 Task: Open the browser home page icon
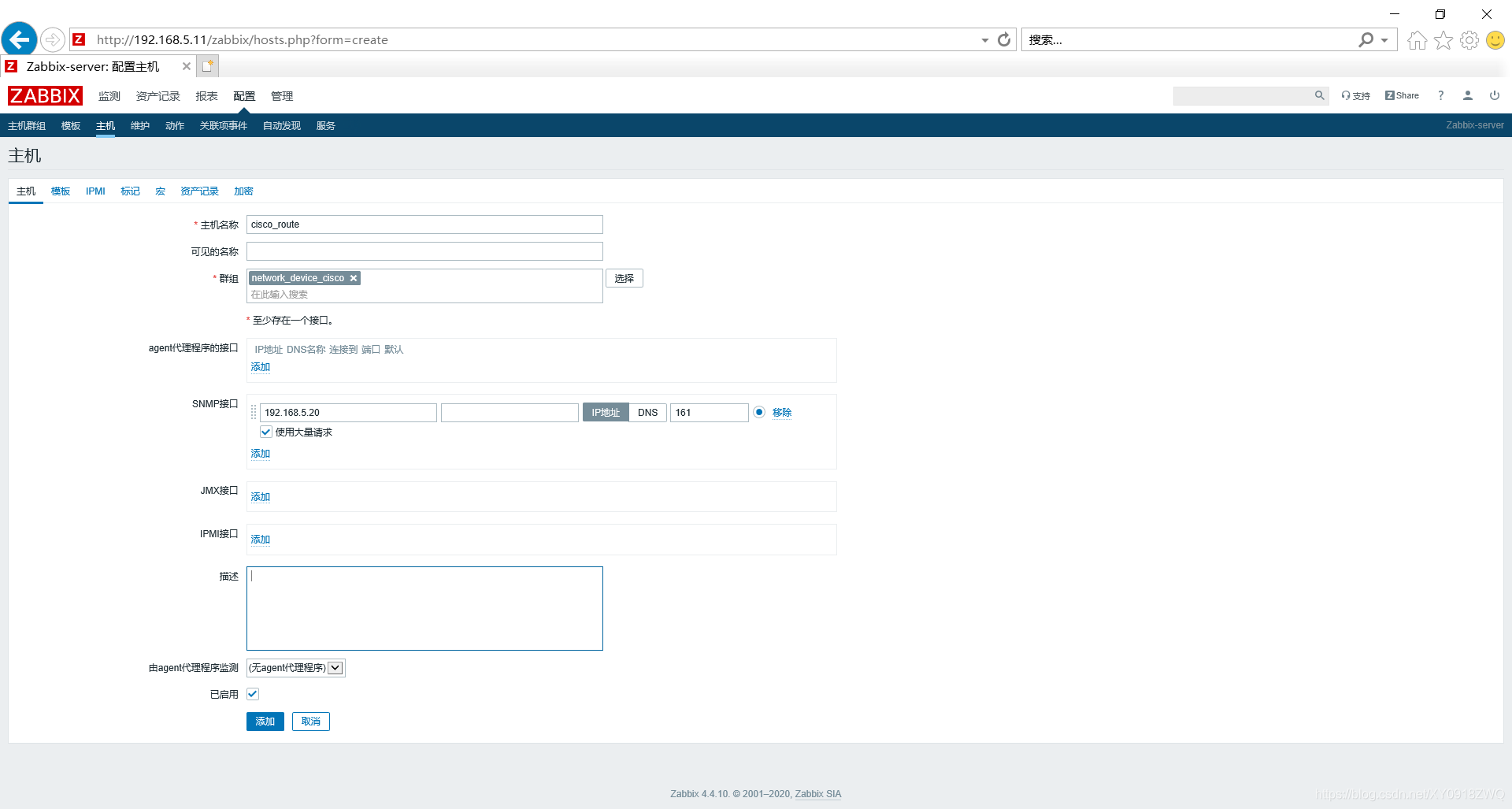pos(1417,40)
